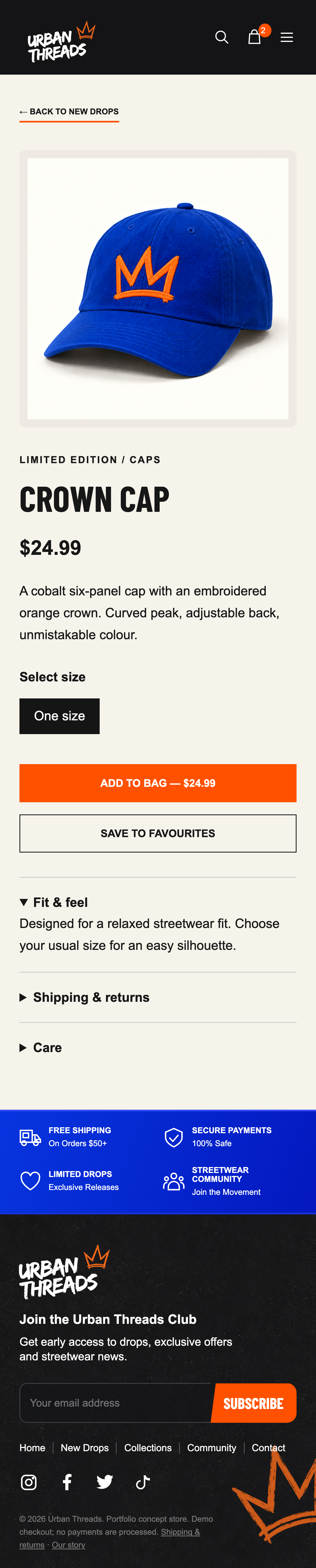
Task: Click the email address field
Action: pyautogui.click(x=117, y=1403)
